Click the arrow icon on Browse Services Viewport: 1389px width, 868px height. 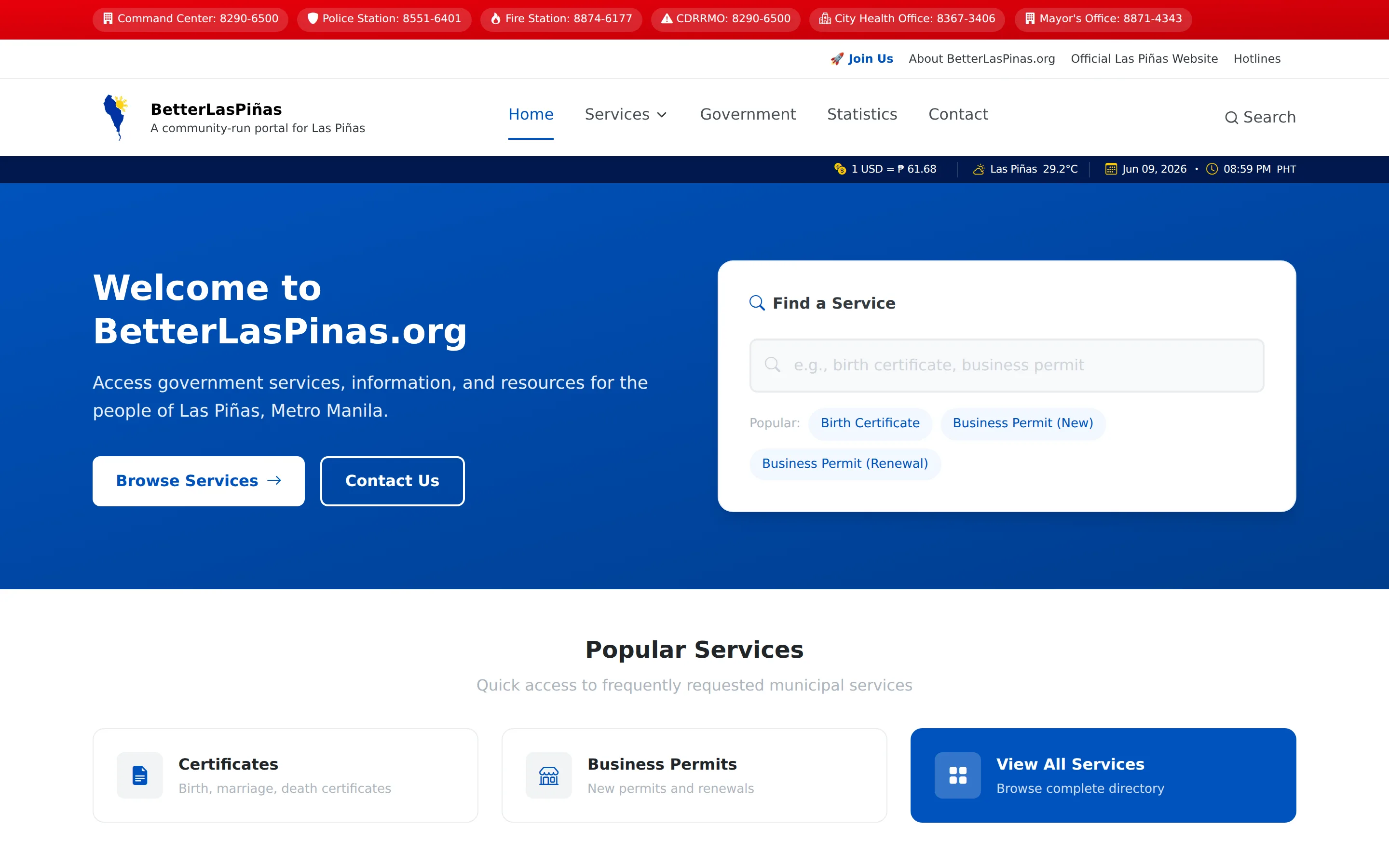click(x=274, y=480)
